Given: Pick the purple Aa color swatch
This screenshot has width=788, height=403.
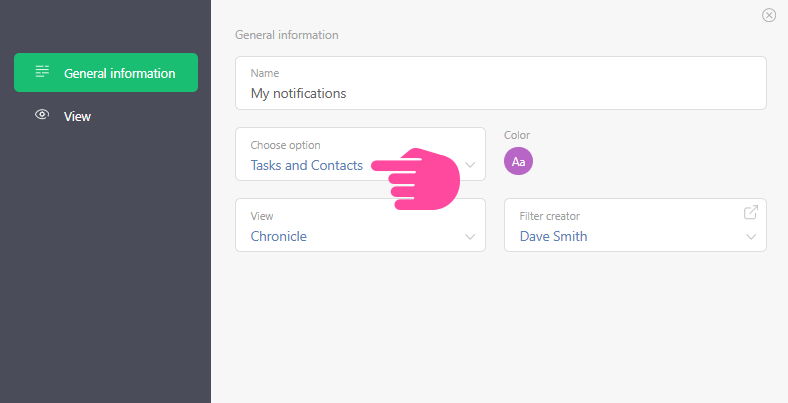Looking at the screenshot, I should point(518,161).
